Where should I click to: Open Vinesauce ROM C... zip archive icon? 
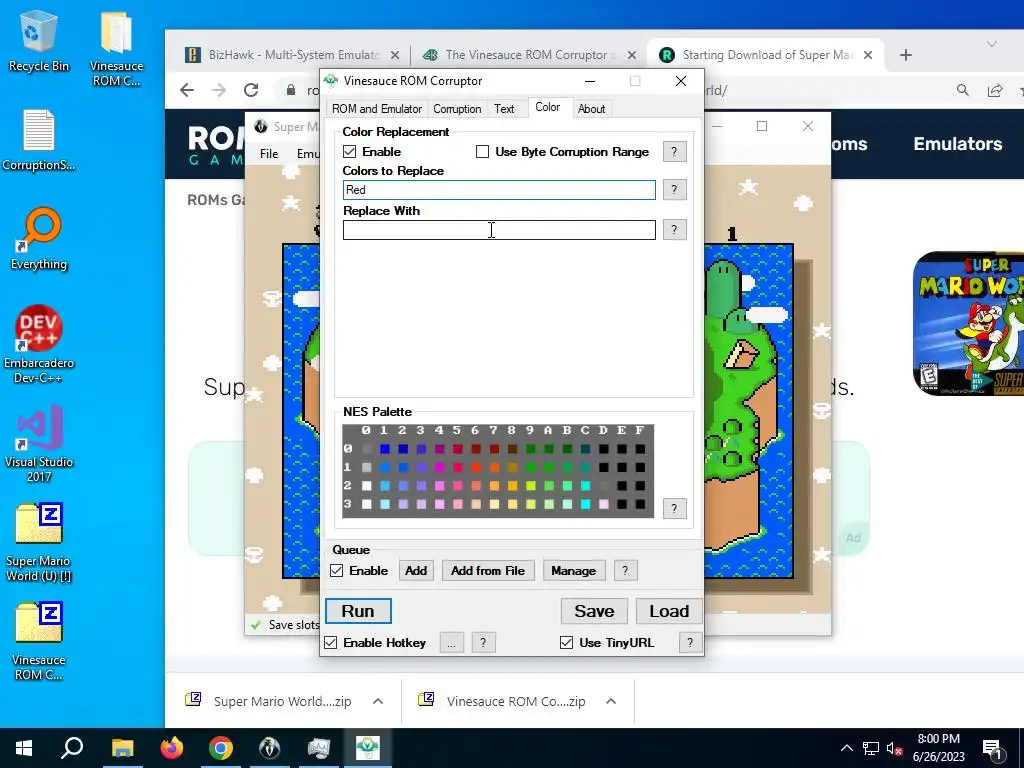point(39,642)
